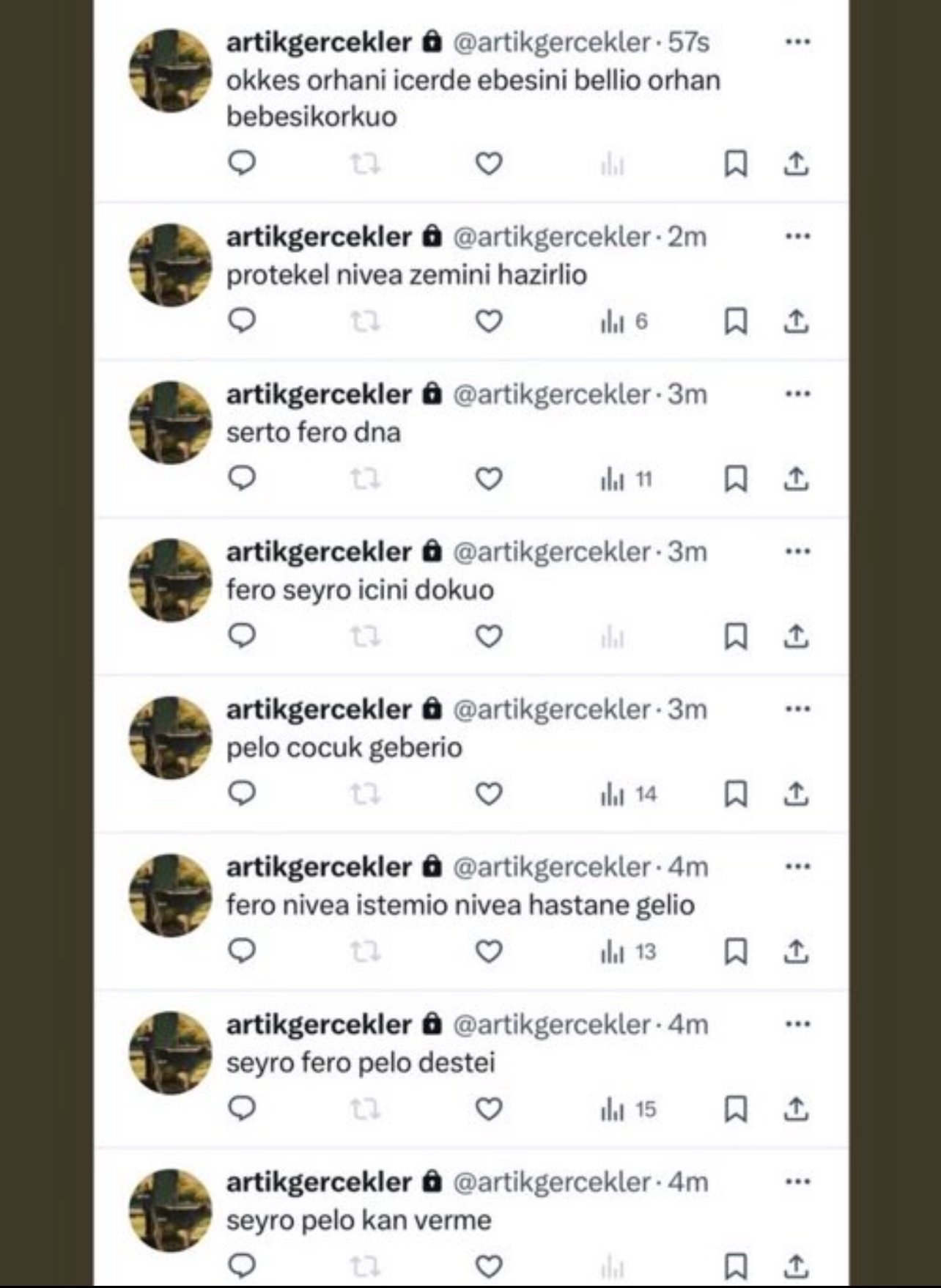
Task: Reply to the "protekel nivea zemini hazirlio" tweet
Action: (242, 321)
